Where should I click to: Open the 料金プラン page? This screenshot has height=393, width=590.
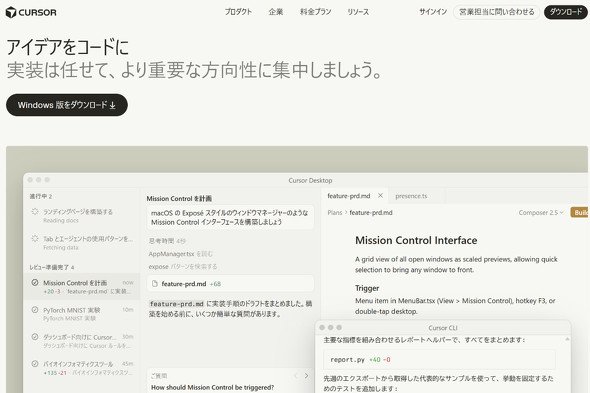[316, 12]
